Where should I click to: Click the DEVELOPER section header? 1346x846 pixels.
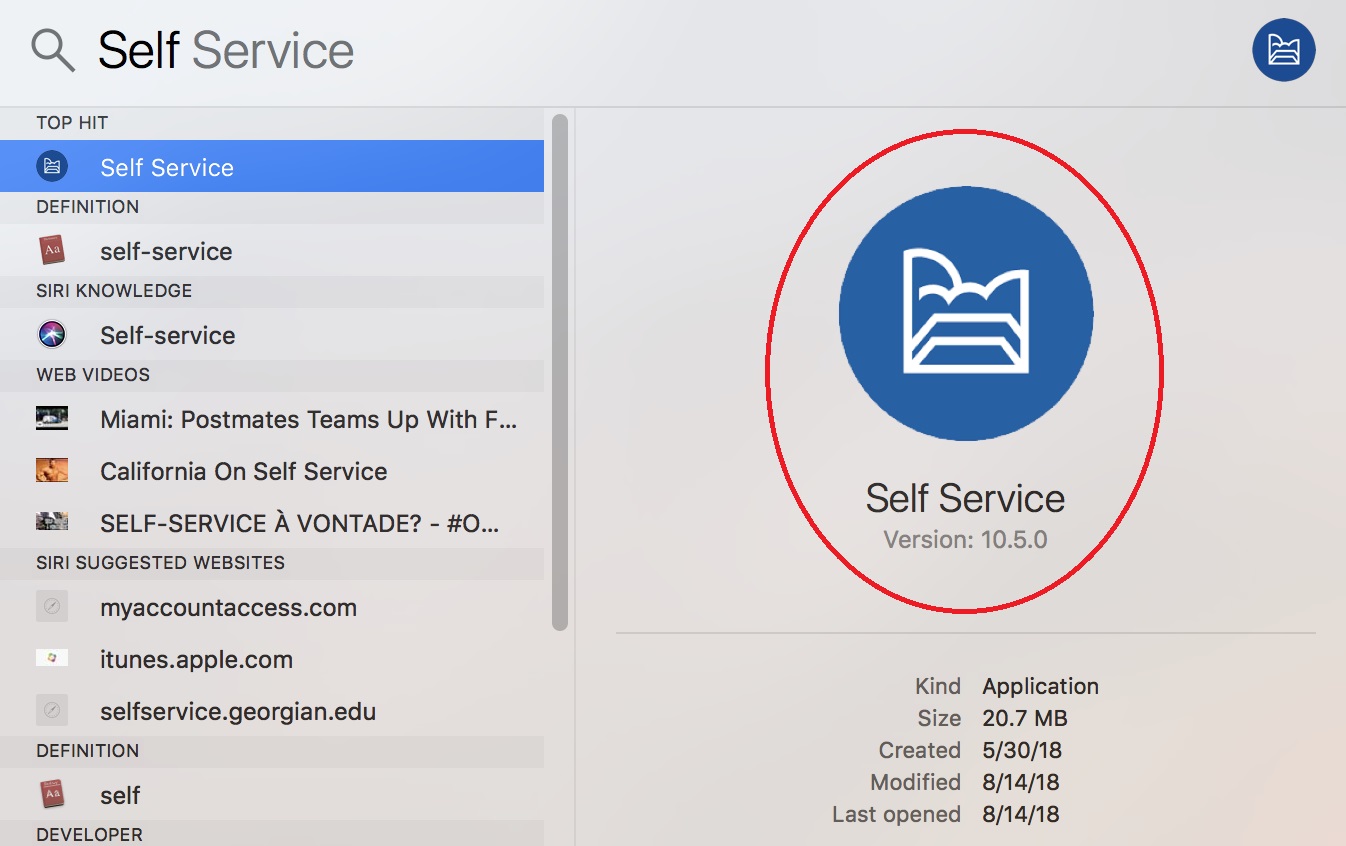[89, 834]
